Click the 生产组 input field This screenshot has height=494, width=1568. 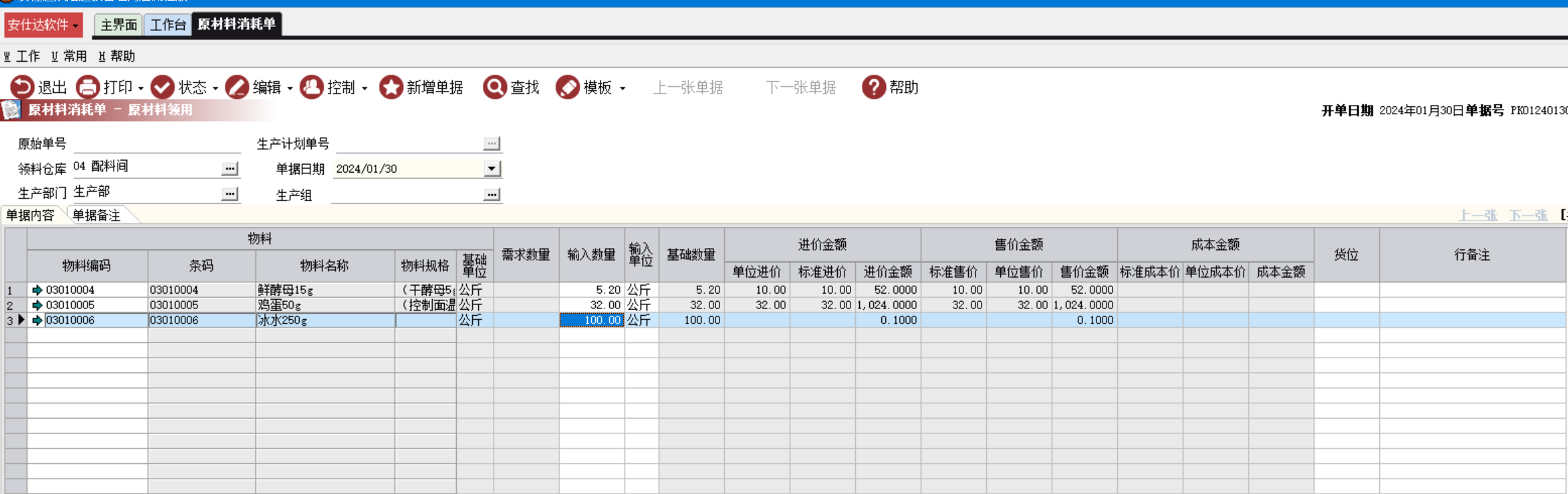click(407, 195)
